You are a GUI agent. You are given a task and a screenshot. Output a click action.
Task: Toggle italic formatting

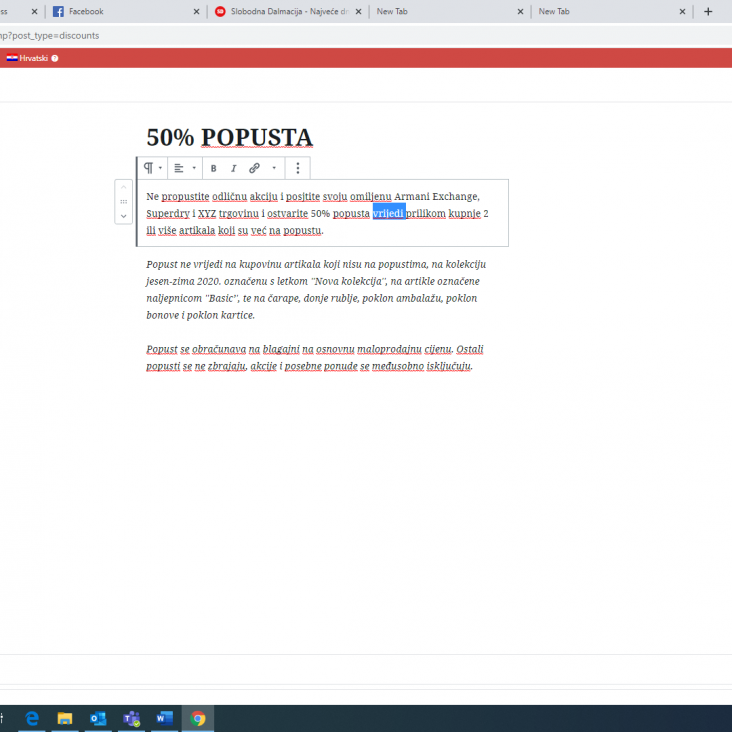pyautogui.click(x=233, y=169)
